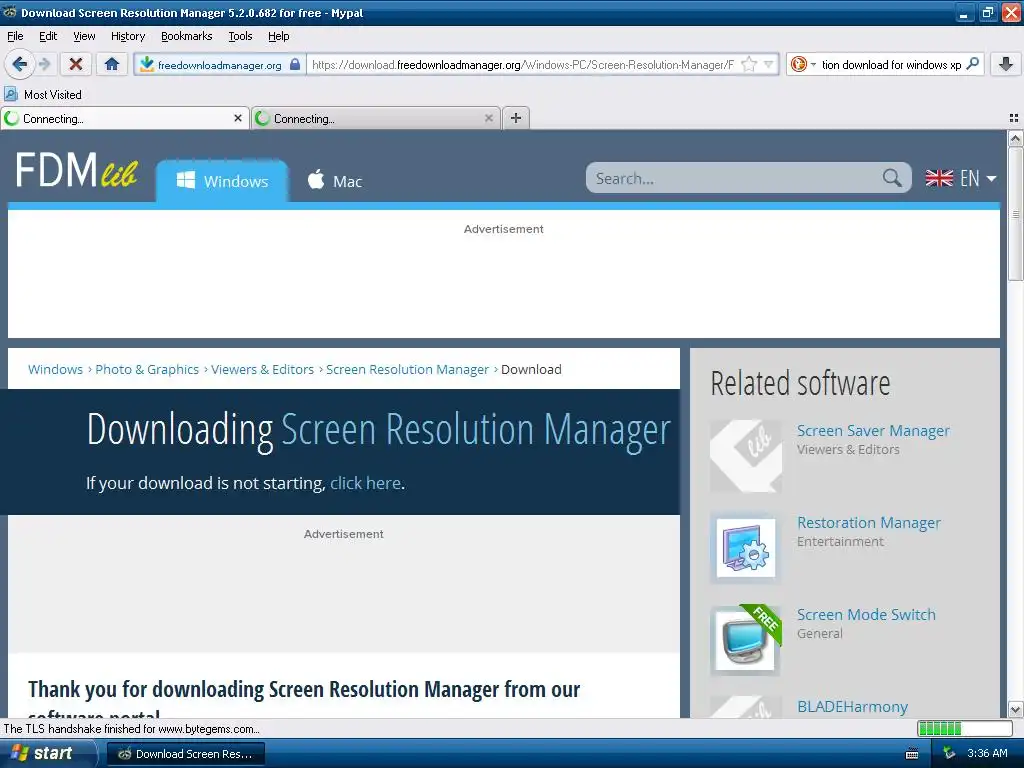This screenshot has height=768, width=1024.
Task: Click the vertical scrollbar thumb
Action: click(1015, 213)
